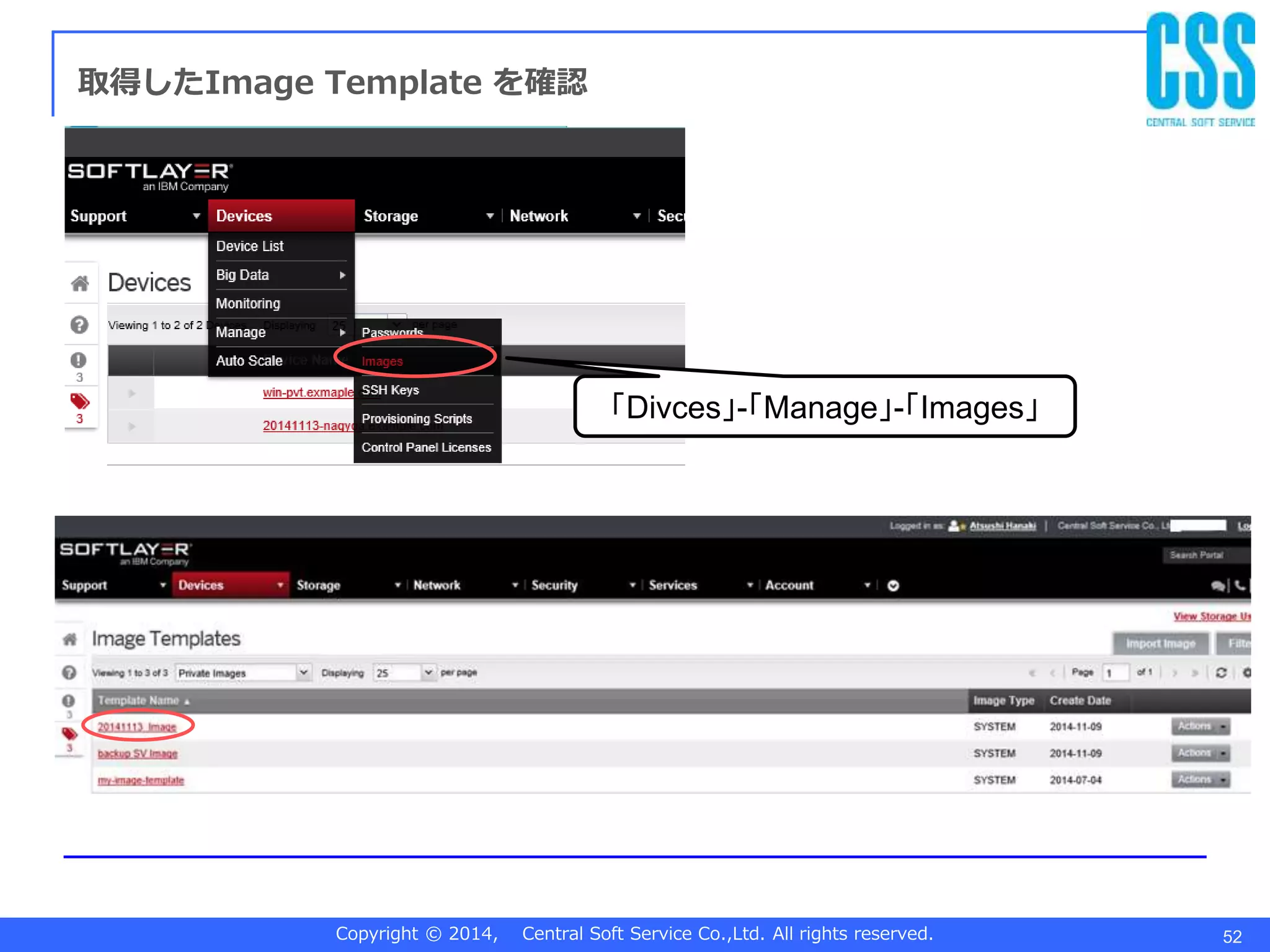
Task: Open the help question-mark icon in upper sidebar
Action: [x=79, y=325]
